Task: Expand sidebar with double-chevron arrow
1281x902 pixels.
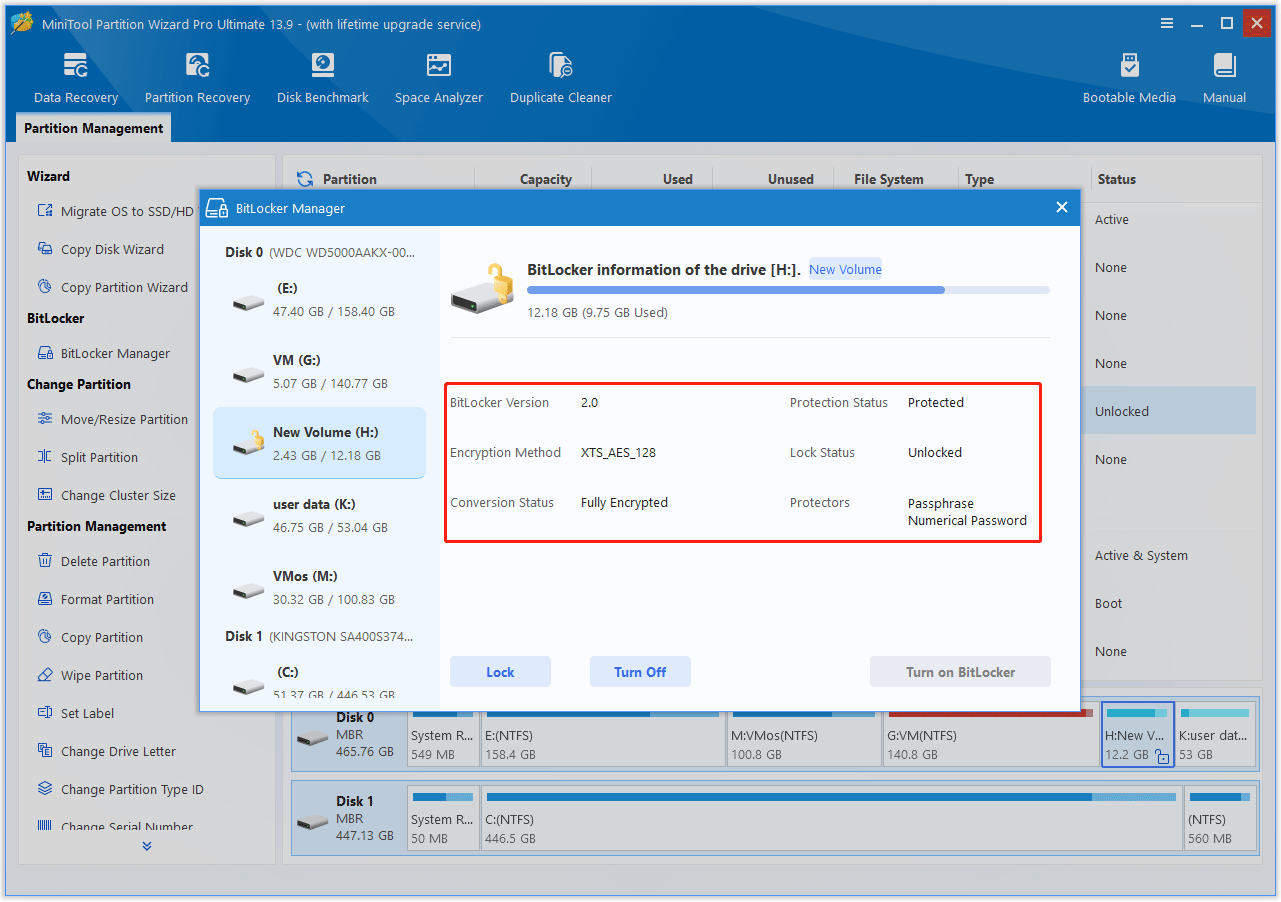Action: coord(147,846)
